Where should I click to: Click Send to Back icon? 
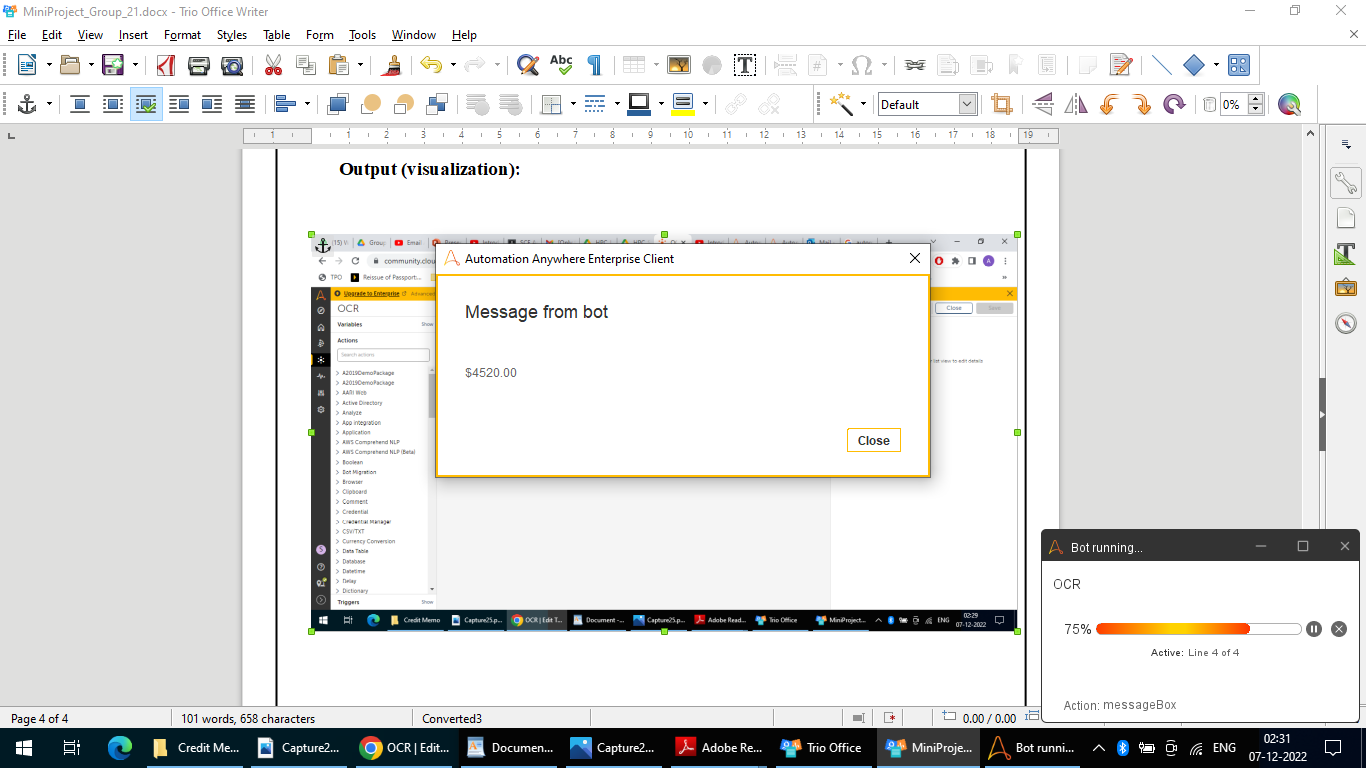click(437, 104)
